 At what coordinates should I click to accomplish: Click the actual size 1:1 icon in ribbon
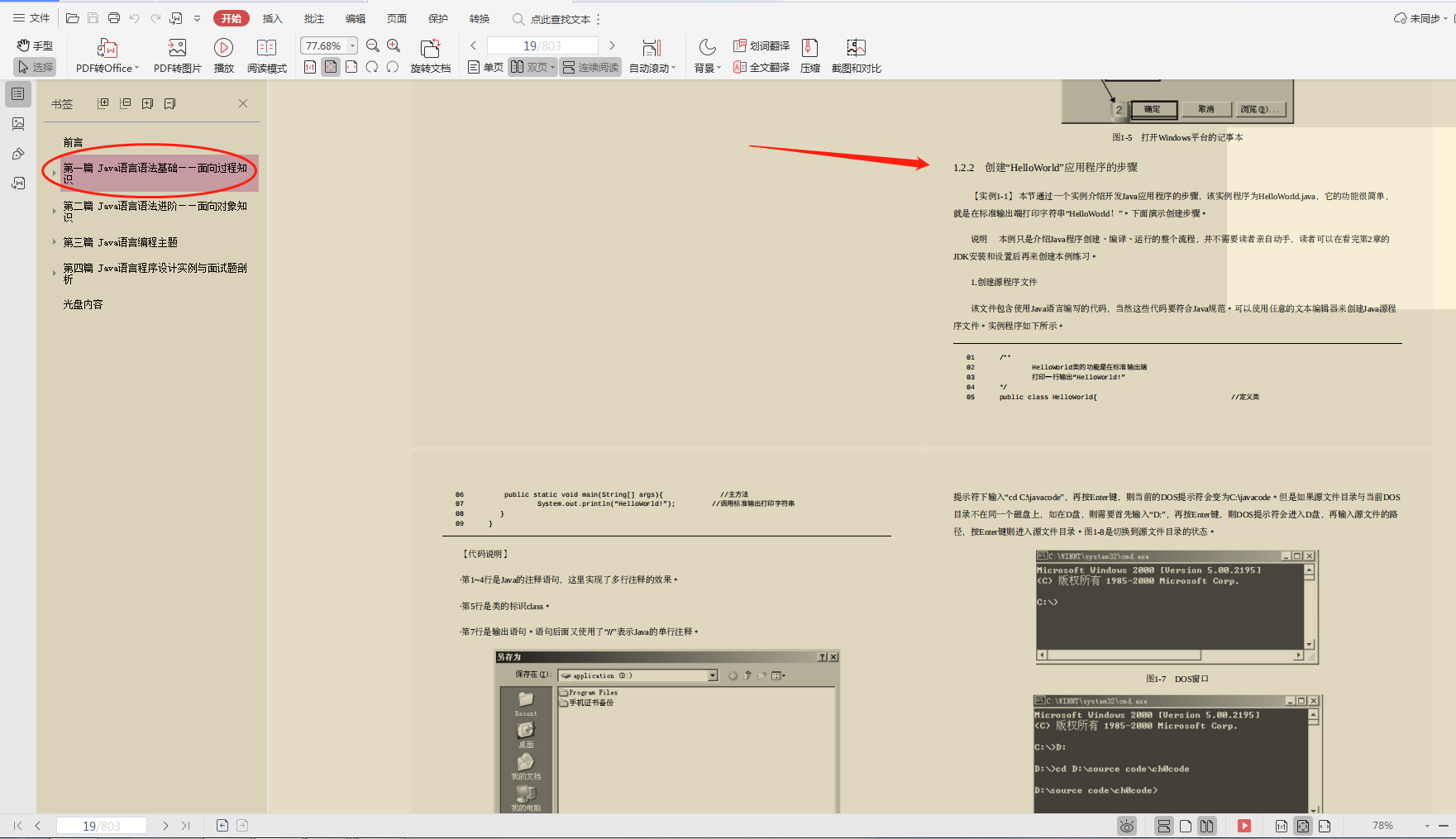click(x=310, y=67)
